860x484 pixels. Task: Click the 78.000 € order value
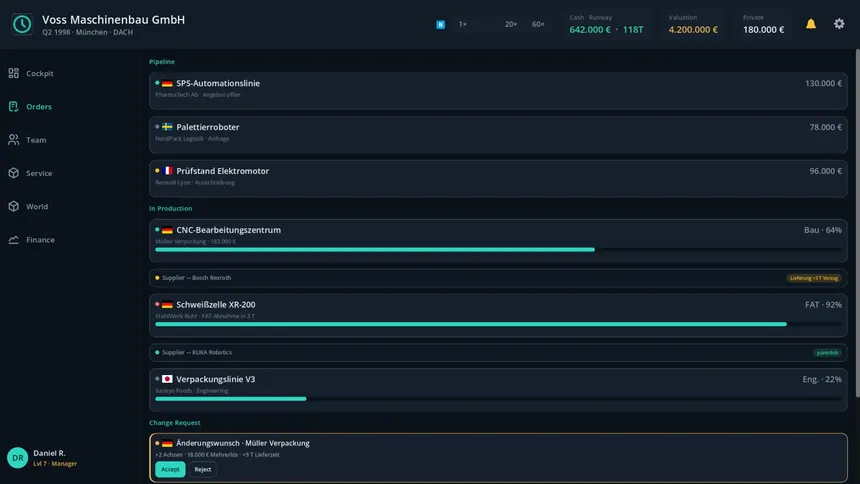click(825, 127)
